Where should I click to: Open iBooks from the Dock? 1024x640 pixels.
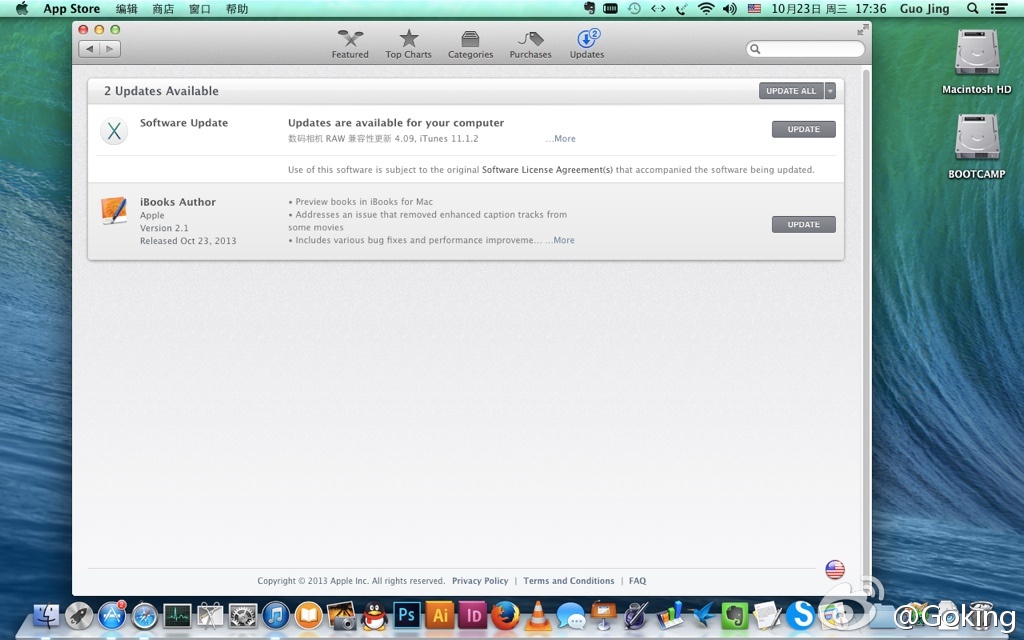(x=308, y=616)
